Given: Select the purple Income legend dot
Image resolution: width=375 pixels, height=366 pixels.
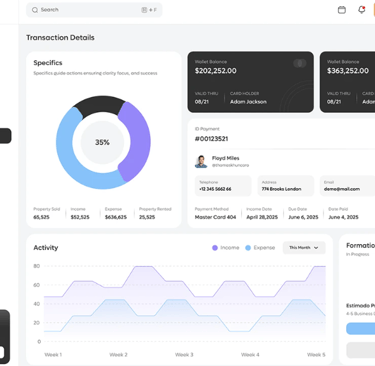Looking at the screenshot, I should tap(215, 248).
